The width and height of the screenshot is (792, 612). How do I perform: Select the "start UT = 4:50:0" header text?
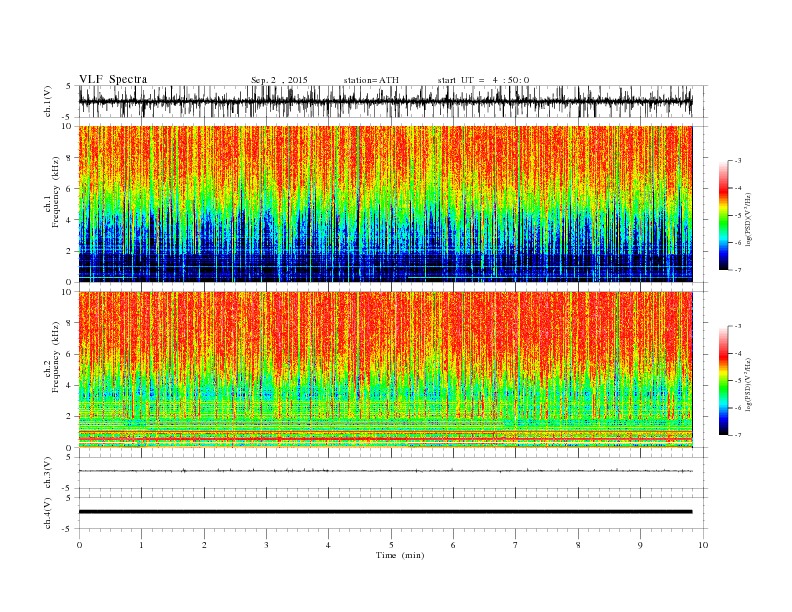[483, 80]
